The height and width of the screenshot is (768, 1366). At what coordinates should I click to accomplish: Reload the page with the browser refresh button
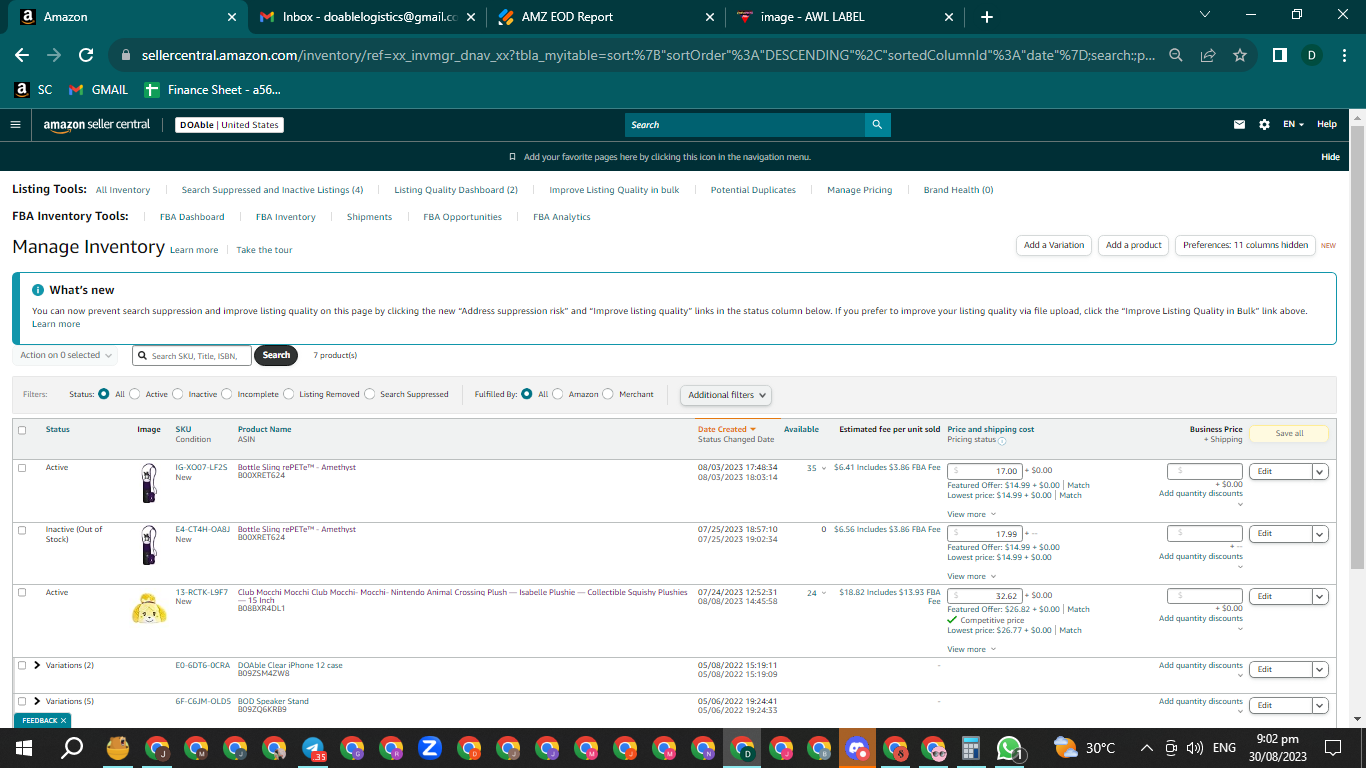point(86,56)
